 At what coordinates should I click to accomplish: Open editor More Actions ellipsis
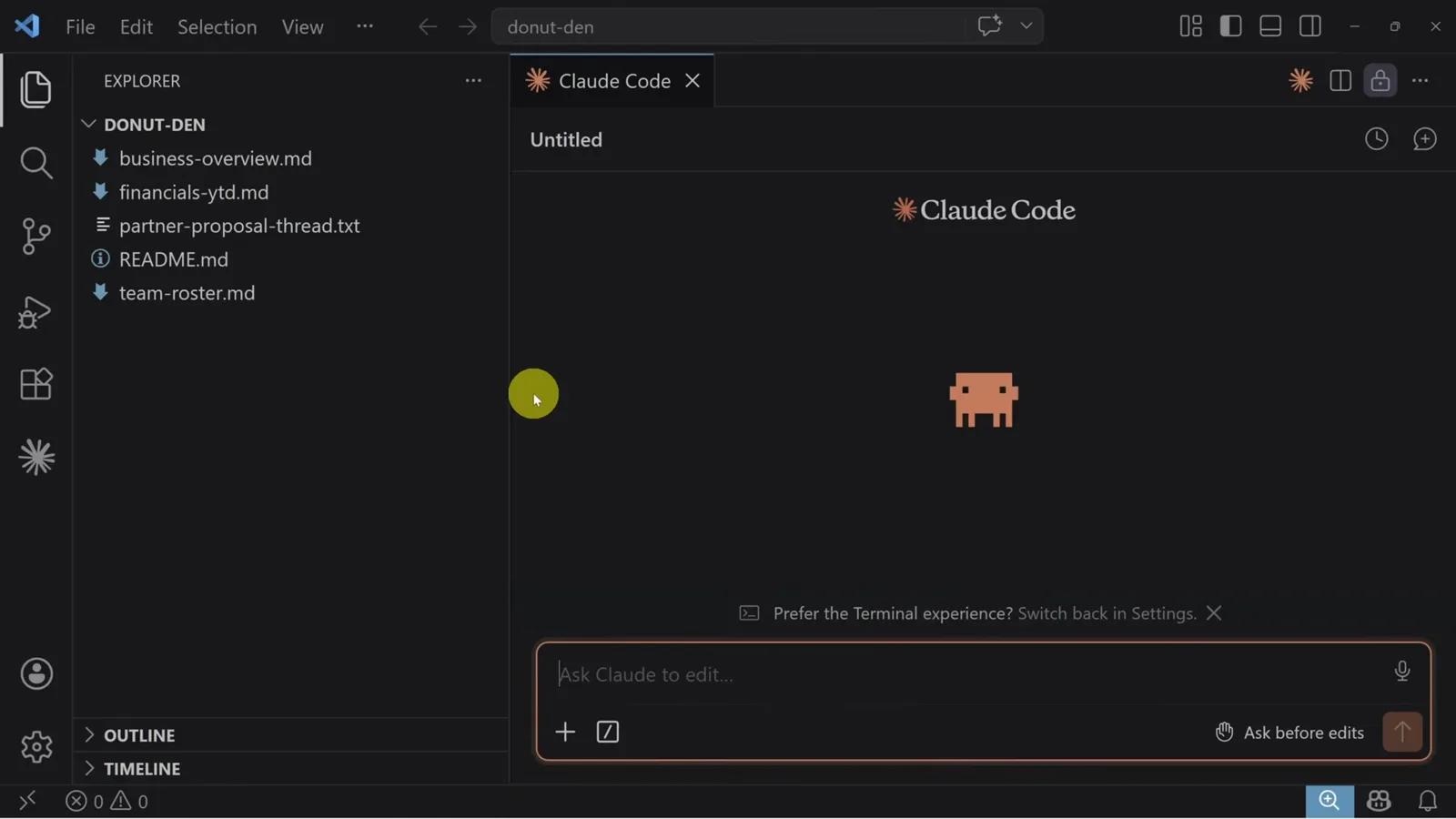point(1421,81)
